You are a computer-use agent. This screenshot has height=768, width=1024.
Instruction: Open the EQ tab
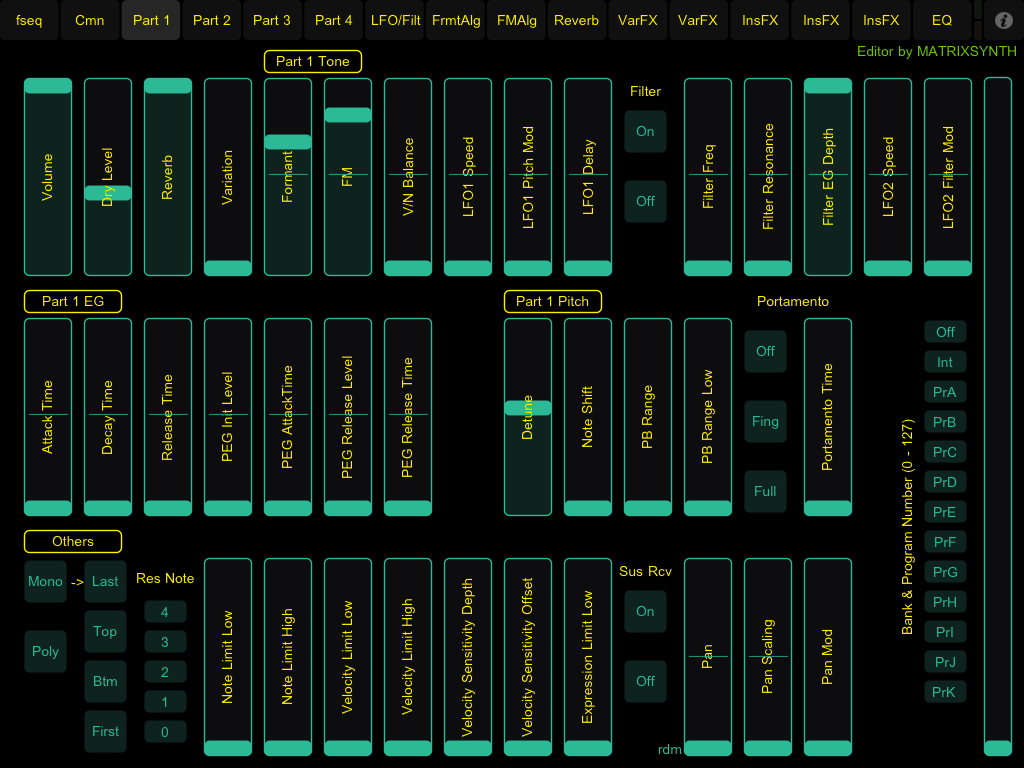click(941, 20)
